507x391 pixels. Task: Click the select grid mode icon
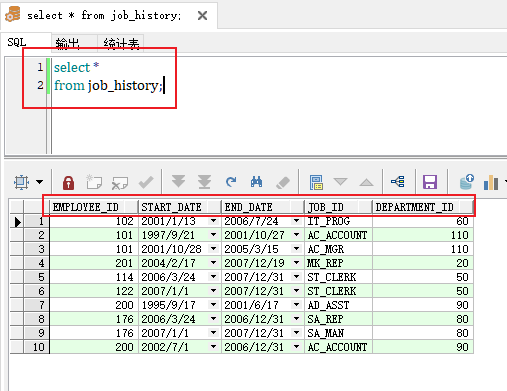21,182
